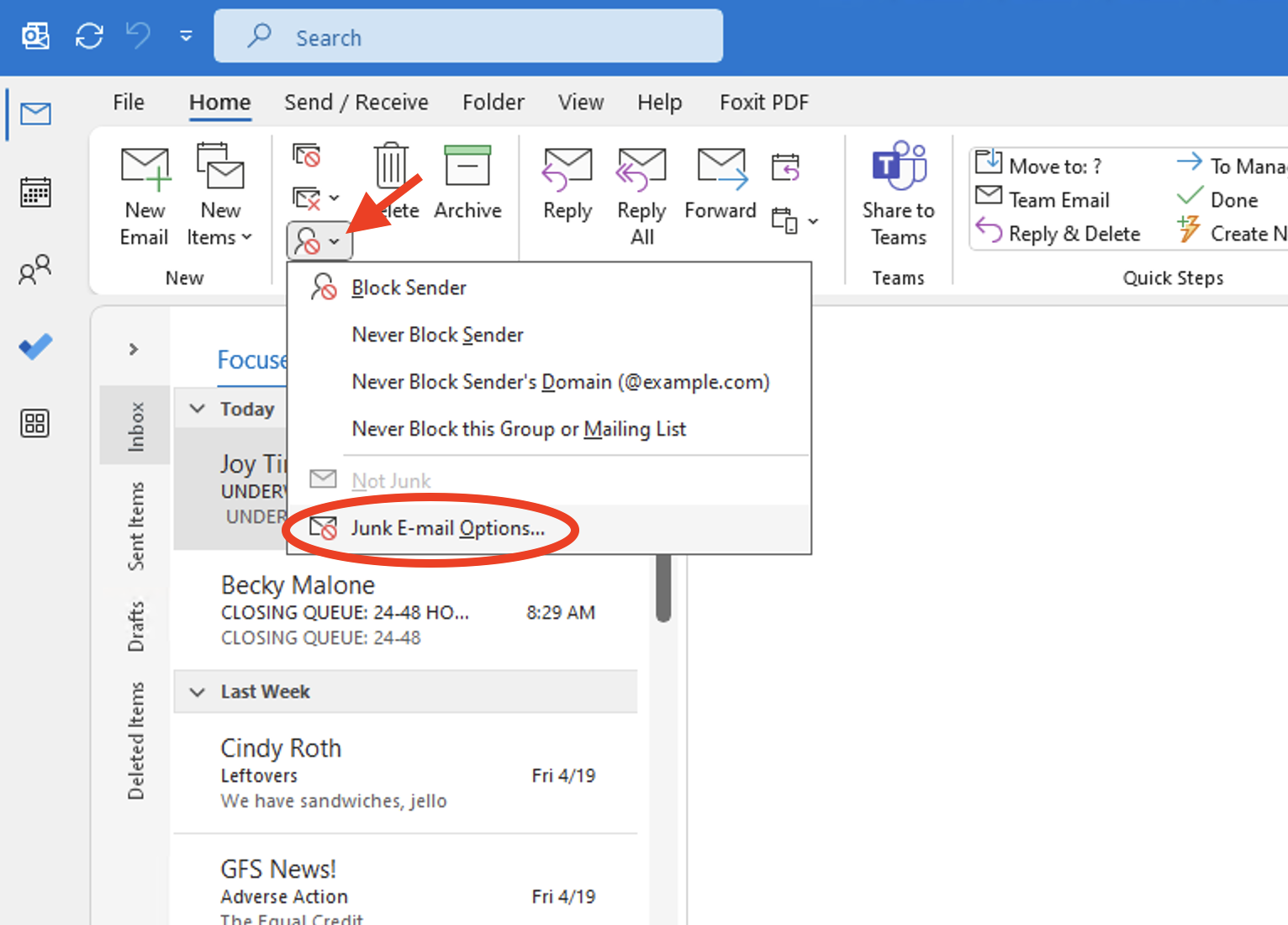Expand the New Items dropdown
This screenshot has width=1288, height=925.
tap(219, 193)
